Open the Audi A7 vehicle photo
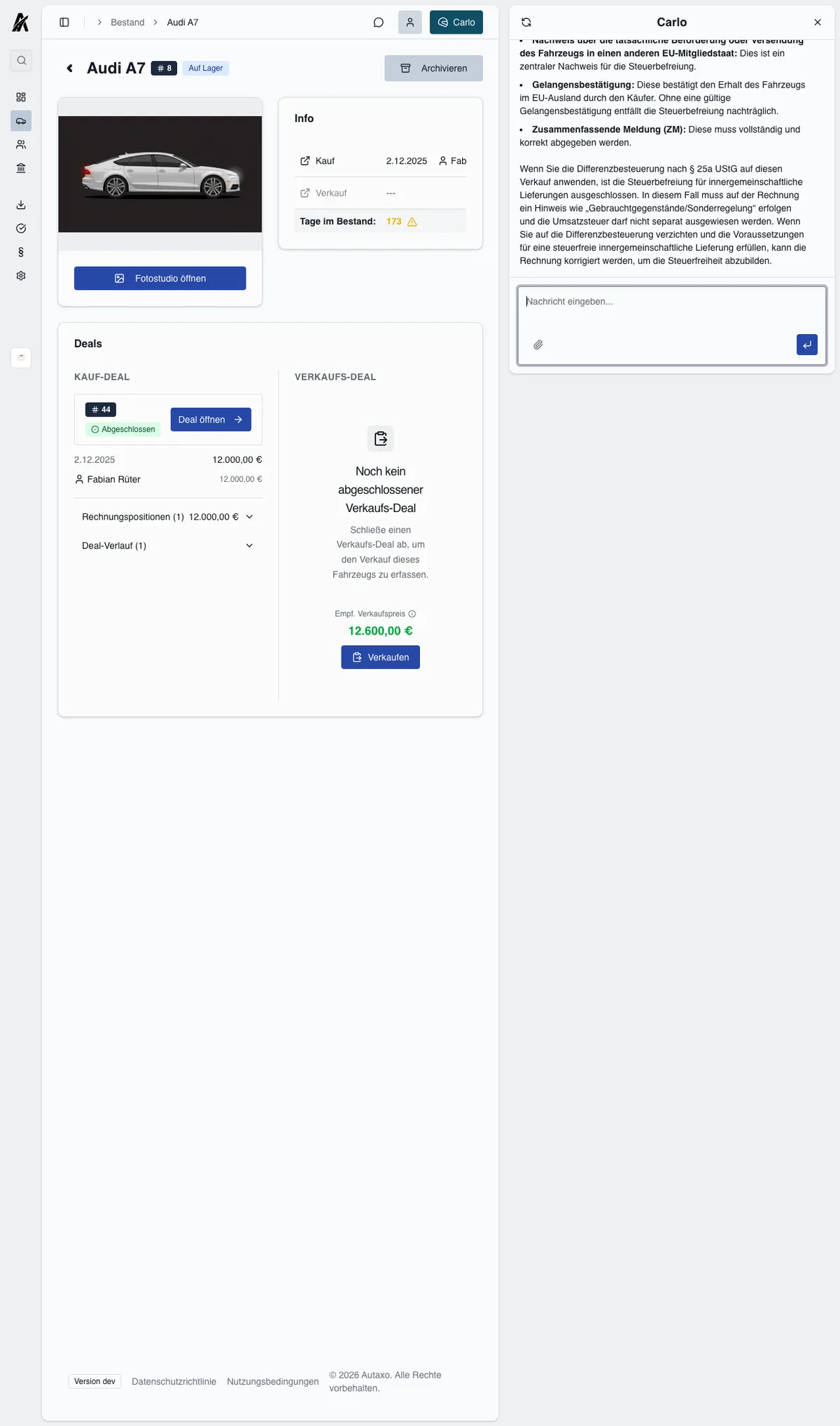This screenshot has height=1426, width=840. 160,174
